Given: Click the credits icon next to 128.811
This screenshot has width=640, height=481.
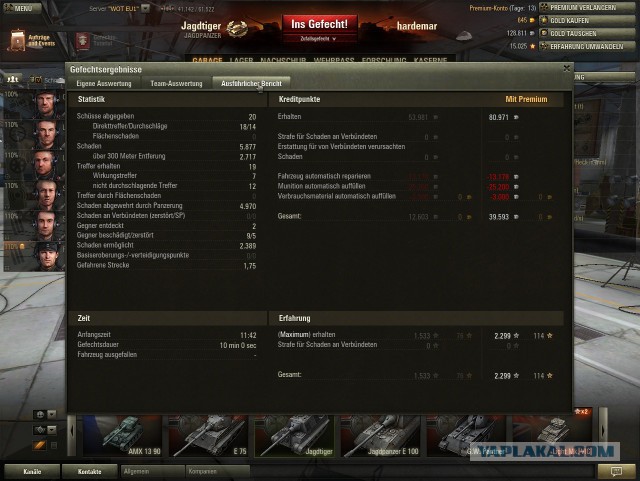Looking at the screenshot, I should click(x=532, y=33).
